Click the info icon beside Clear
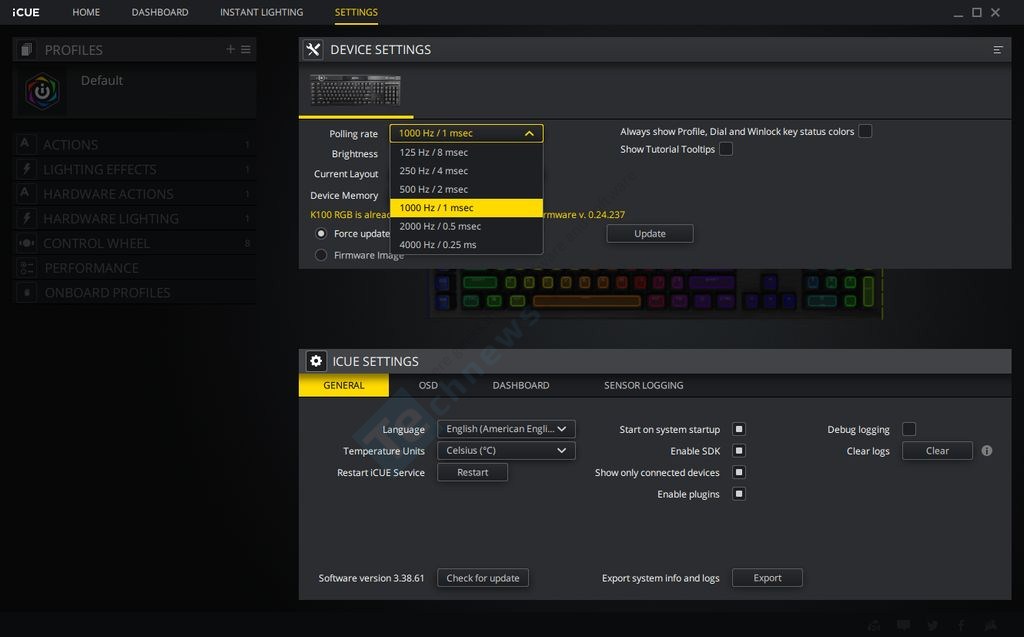 pyautogui.click(x=987, y=451)
